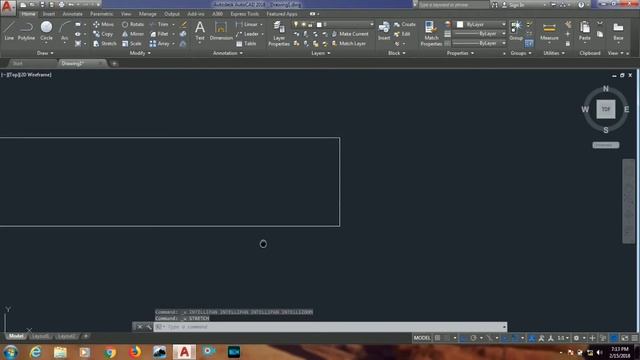The image size is (640, 360).
Task: Open the ByLayer linetype dropdown
Action: 480,43
